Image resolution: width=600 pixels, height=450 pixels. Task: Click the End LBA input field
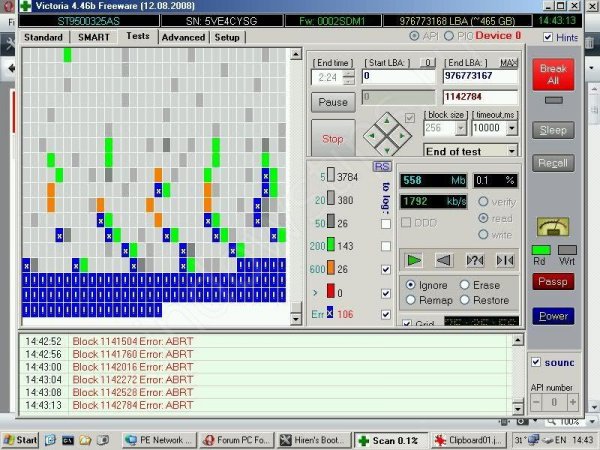[480, 75]
